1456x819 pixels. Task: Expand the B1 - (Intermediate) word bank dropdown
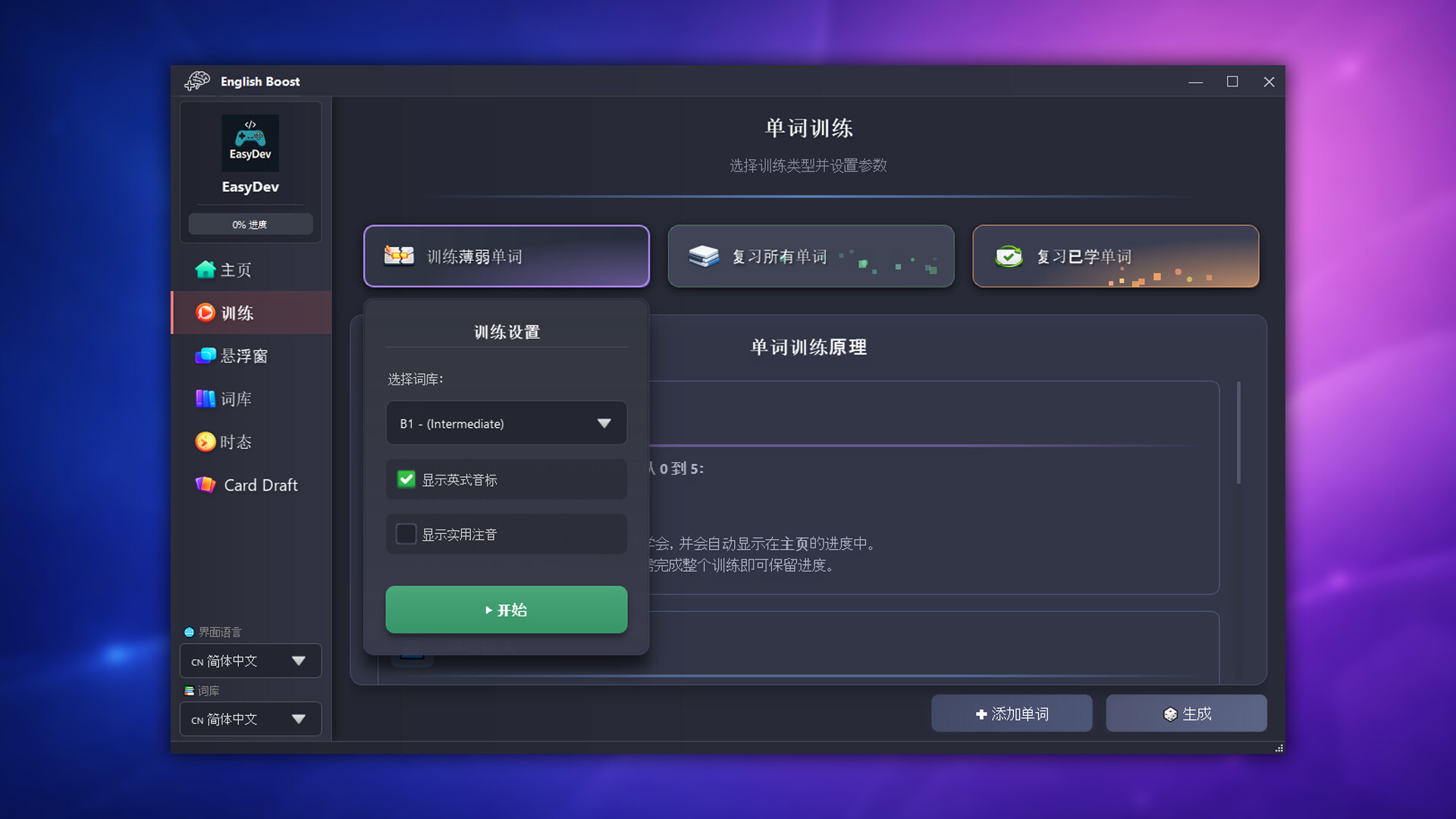(x=507, y=423)
